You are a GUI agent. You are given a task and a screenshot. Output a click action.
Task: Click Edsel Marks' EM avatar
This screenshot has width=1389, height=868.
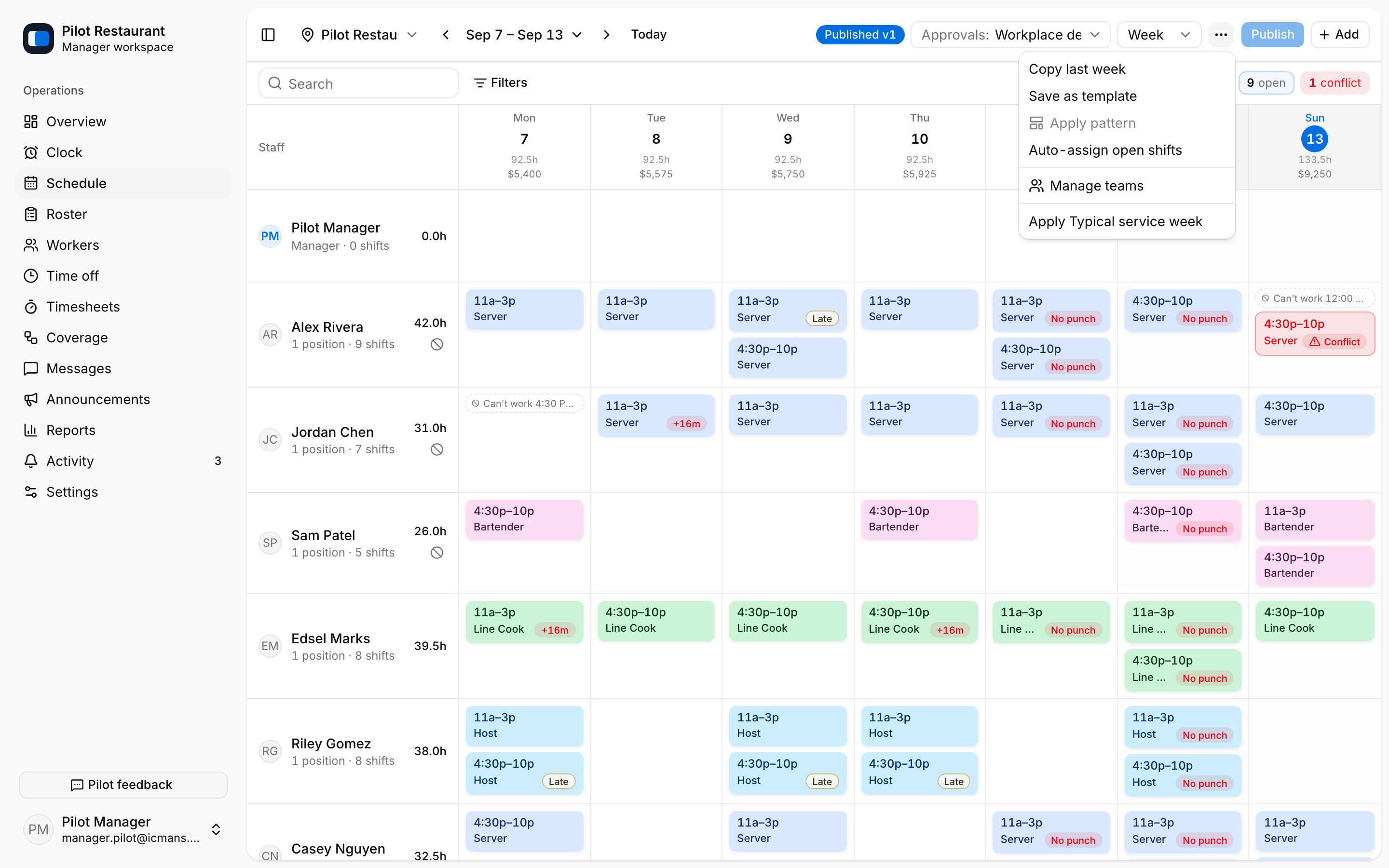270,646
